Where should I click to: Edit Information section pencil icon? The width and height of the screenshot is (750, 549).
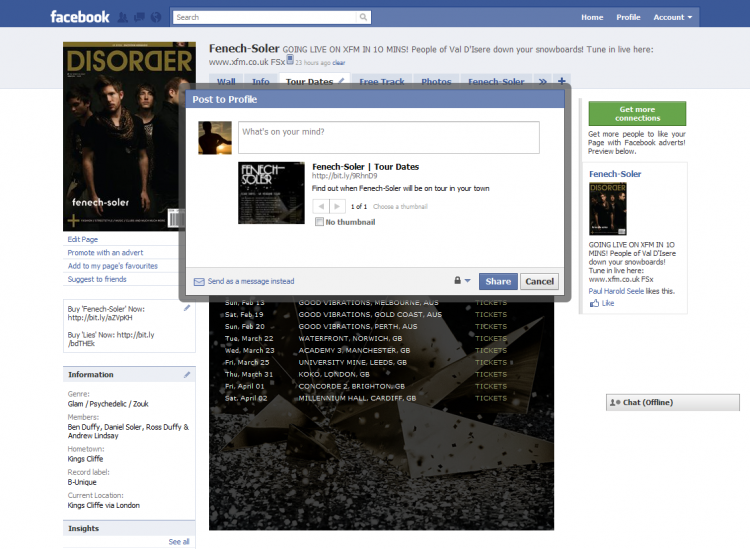(187, 374)
